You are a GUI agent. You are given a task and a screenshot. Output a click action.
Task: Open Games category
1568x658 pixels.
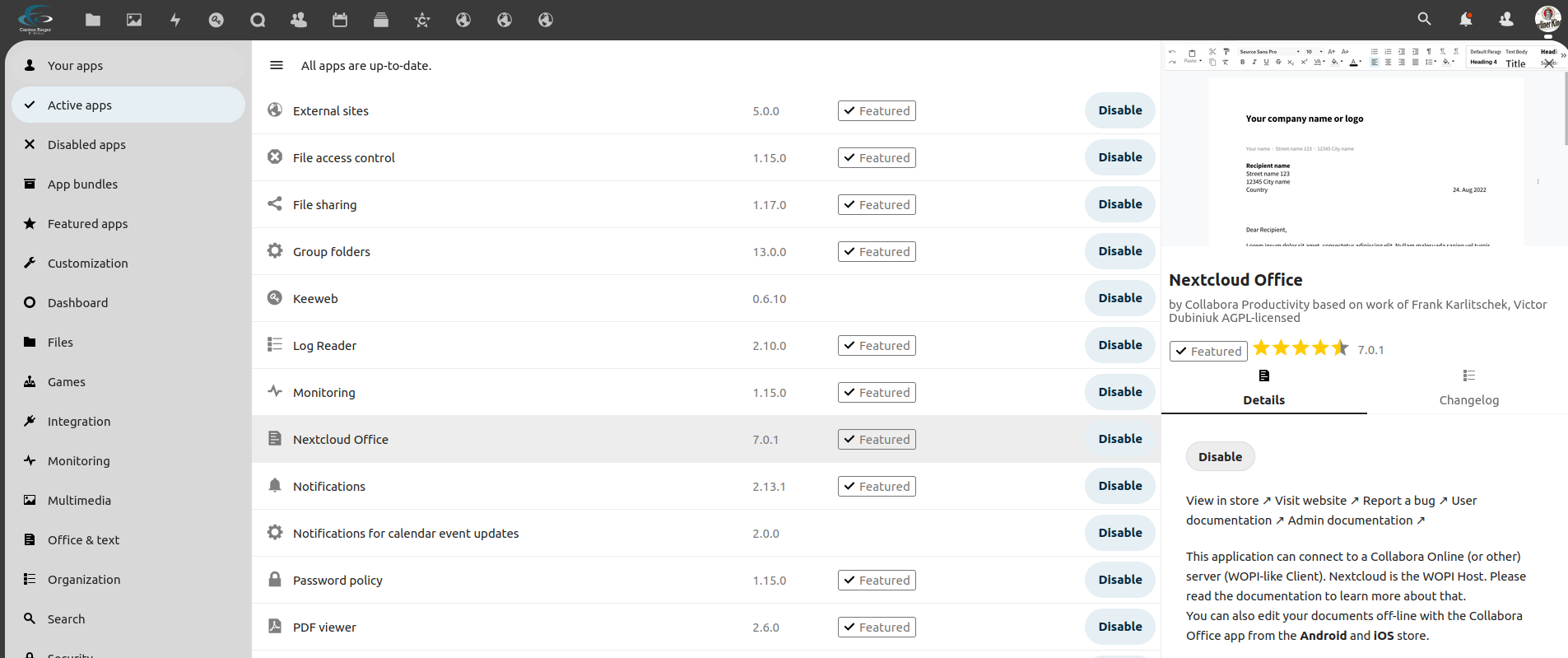(x=128, y=382)
